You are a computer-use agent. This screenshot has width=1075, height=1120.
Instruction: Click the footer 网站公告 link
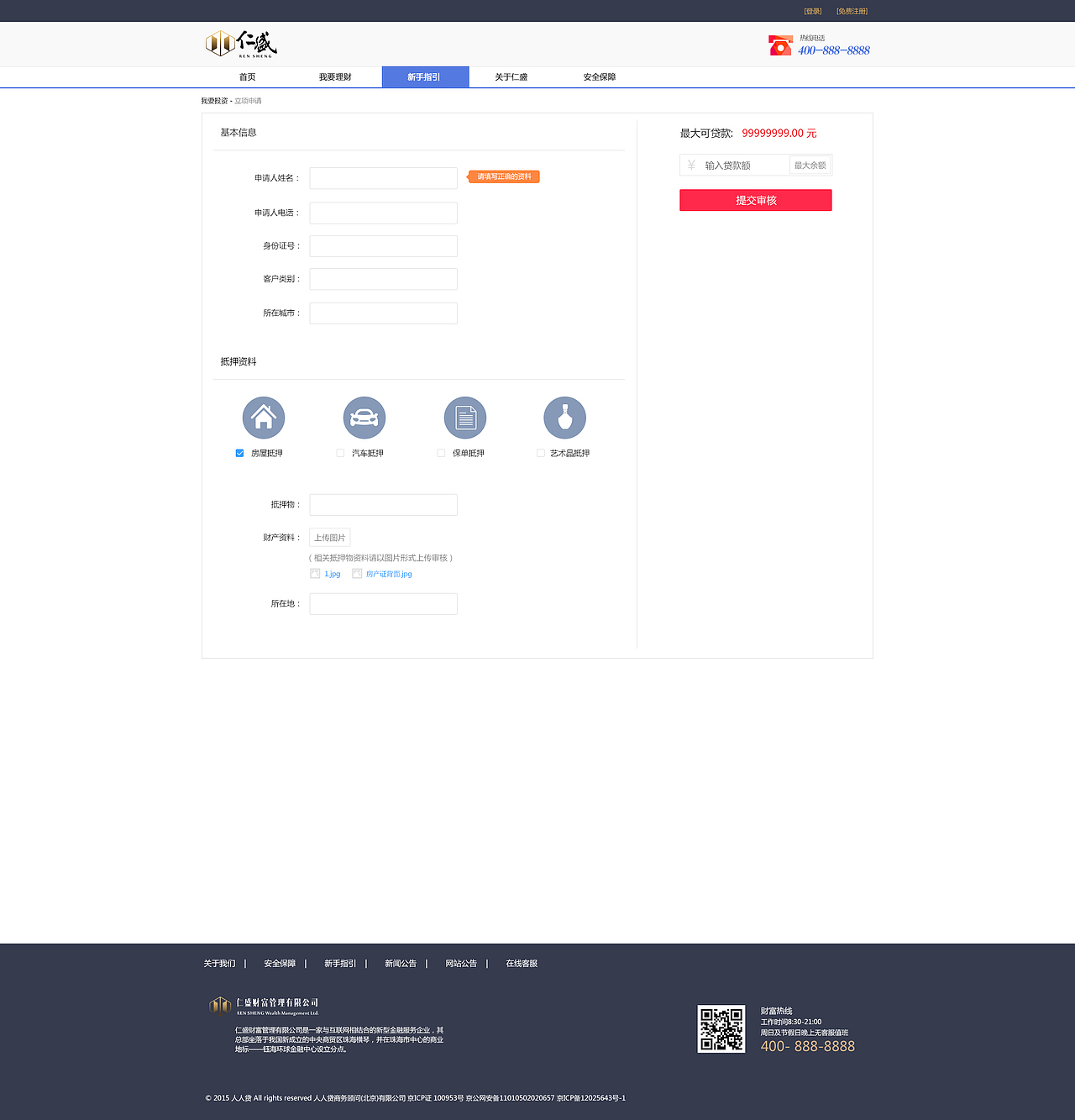461,964
